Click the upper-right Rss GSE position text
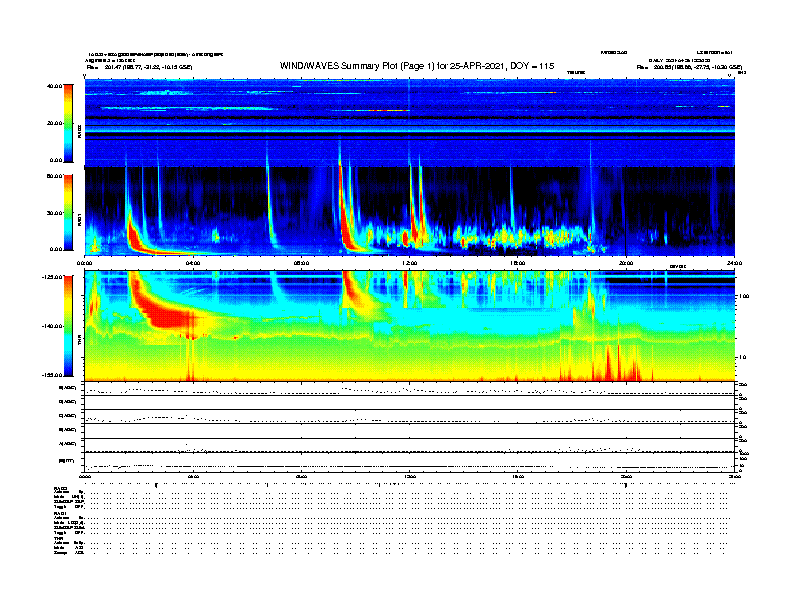This screenshot has width=792, height=612. pos(689,67)
